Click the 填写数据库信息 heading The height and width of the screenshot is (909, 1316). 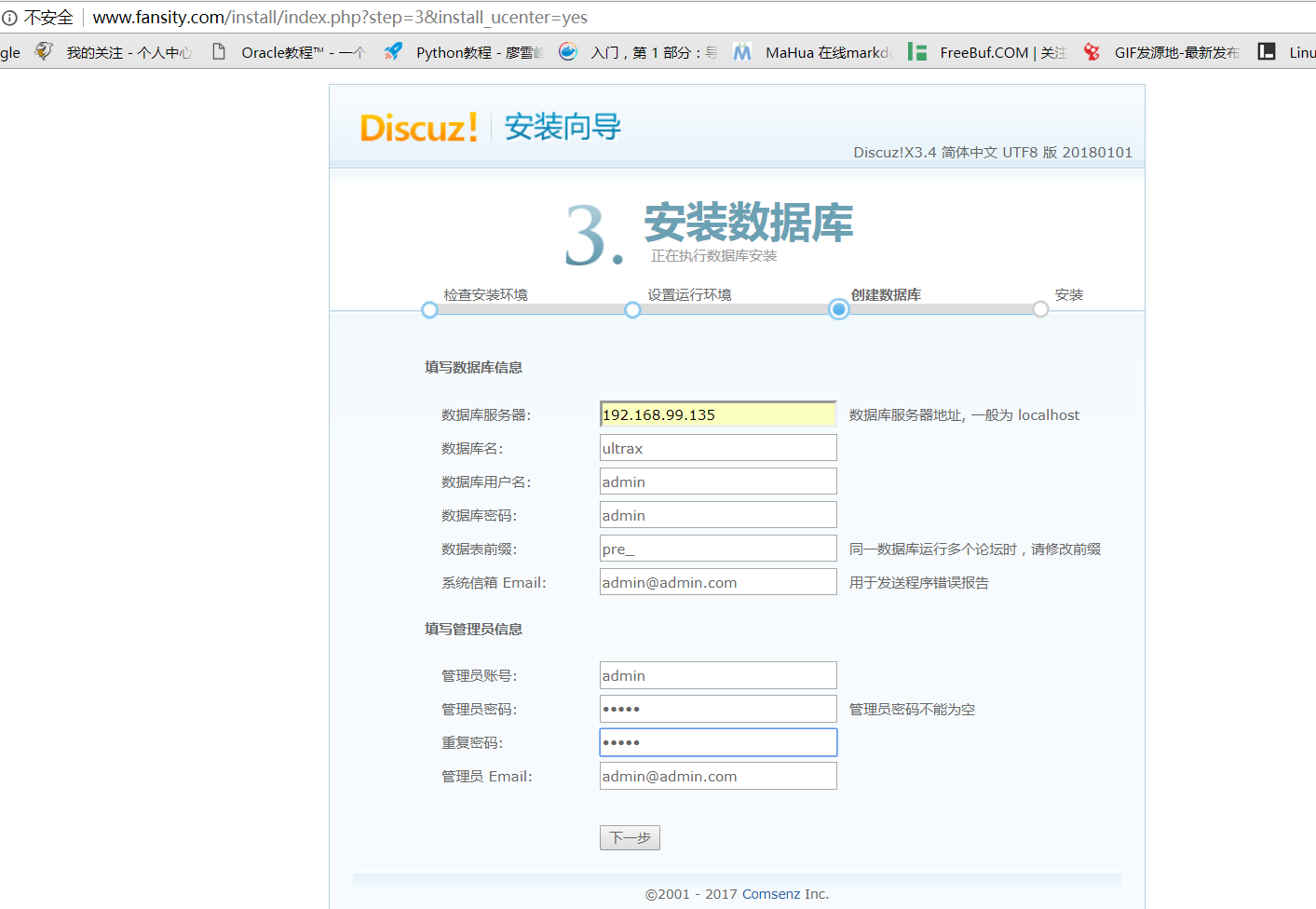coord(473,367)
